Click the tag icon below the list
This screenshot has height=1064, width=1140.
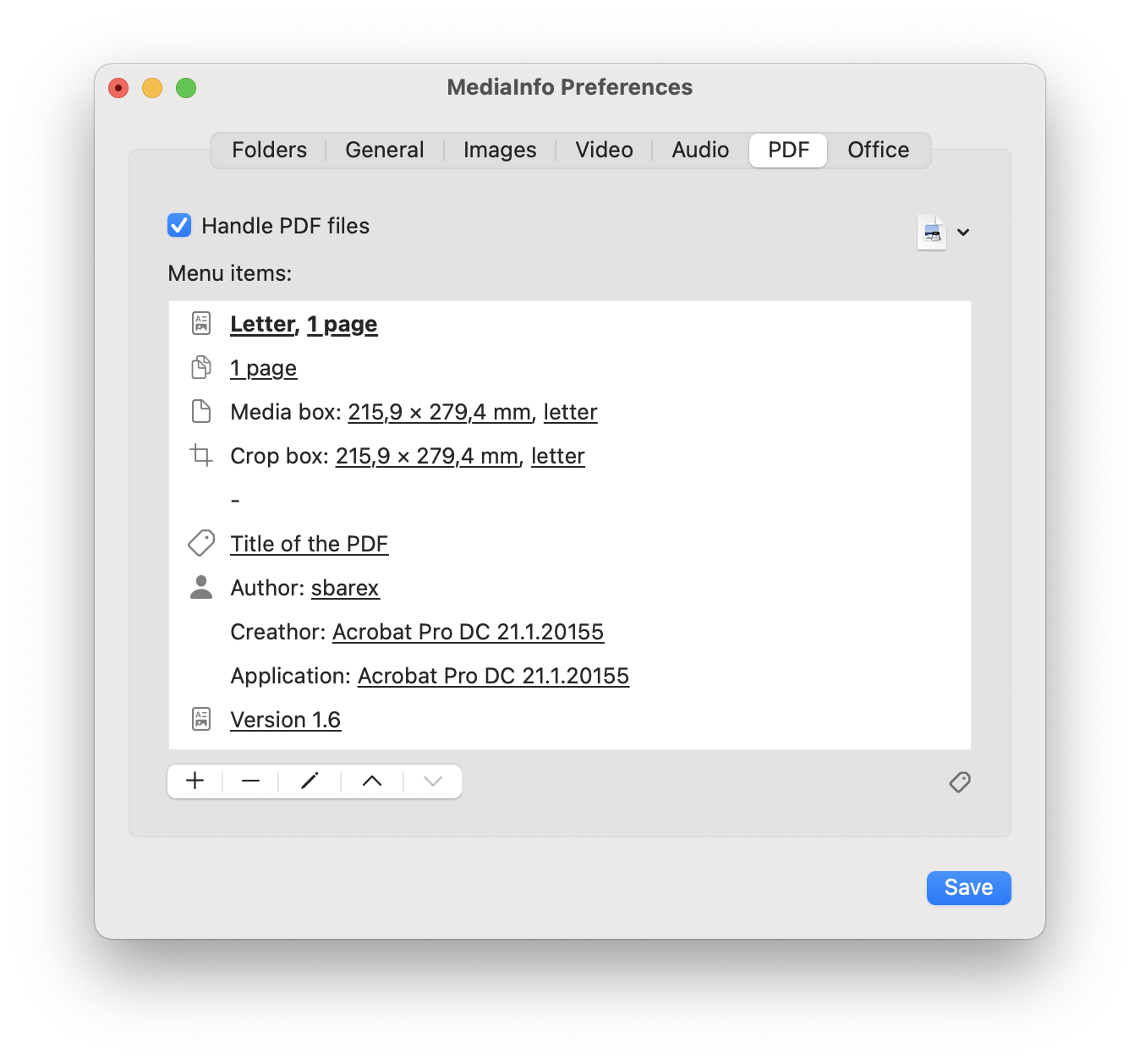click(960, 782)
